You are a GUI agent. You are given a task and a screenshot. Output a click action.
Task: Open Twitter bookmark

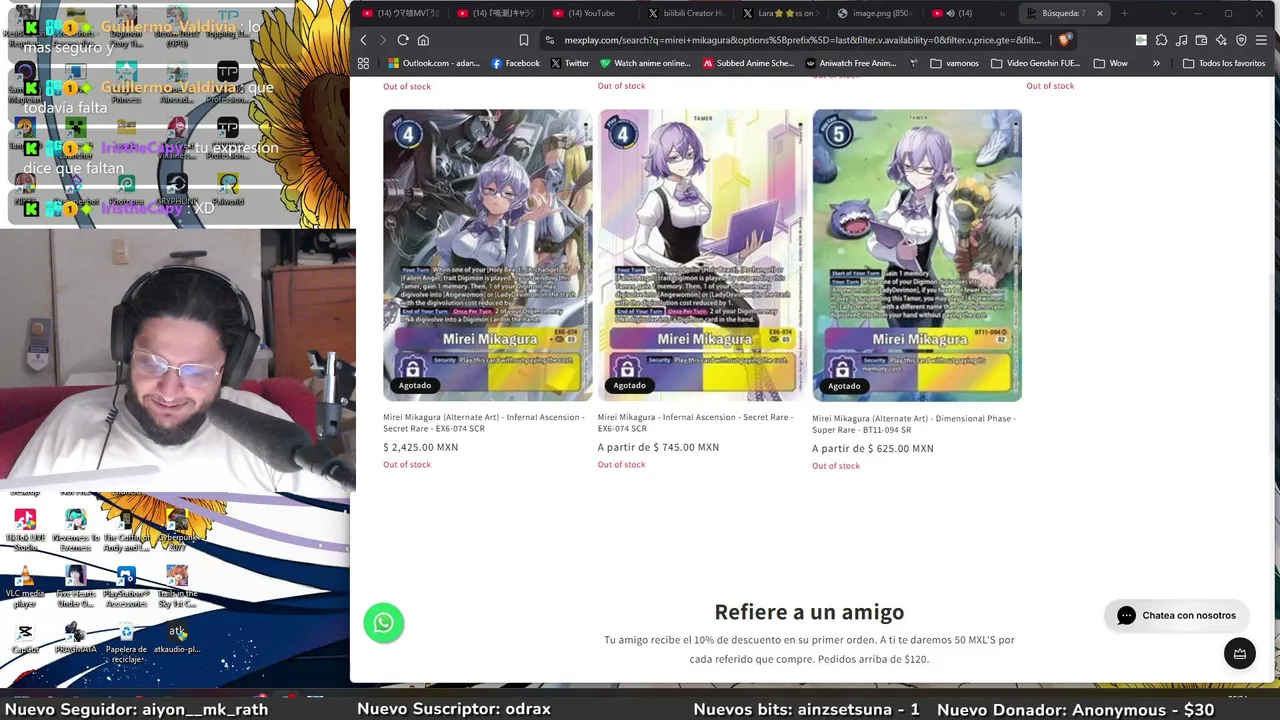569,63
